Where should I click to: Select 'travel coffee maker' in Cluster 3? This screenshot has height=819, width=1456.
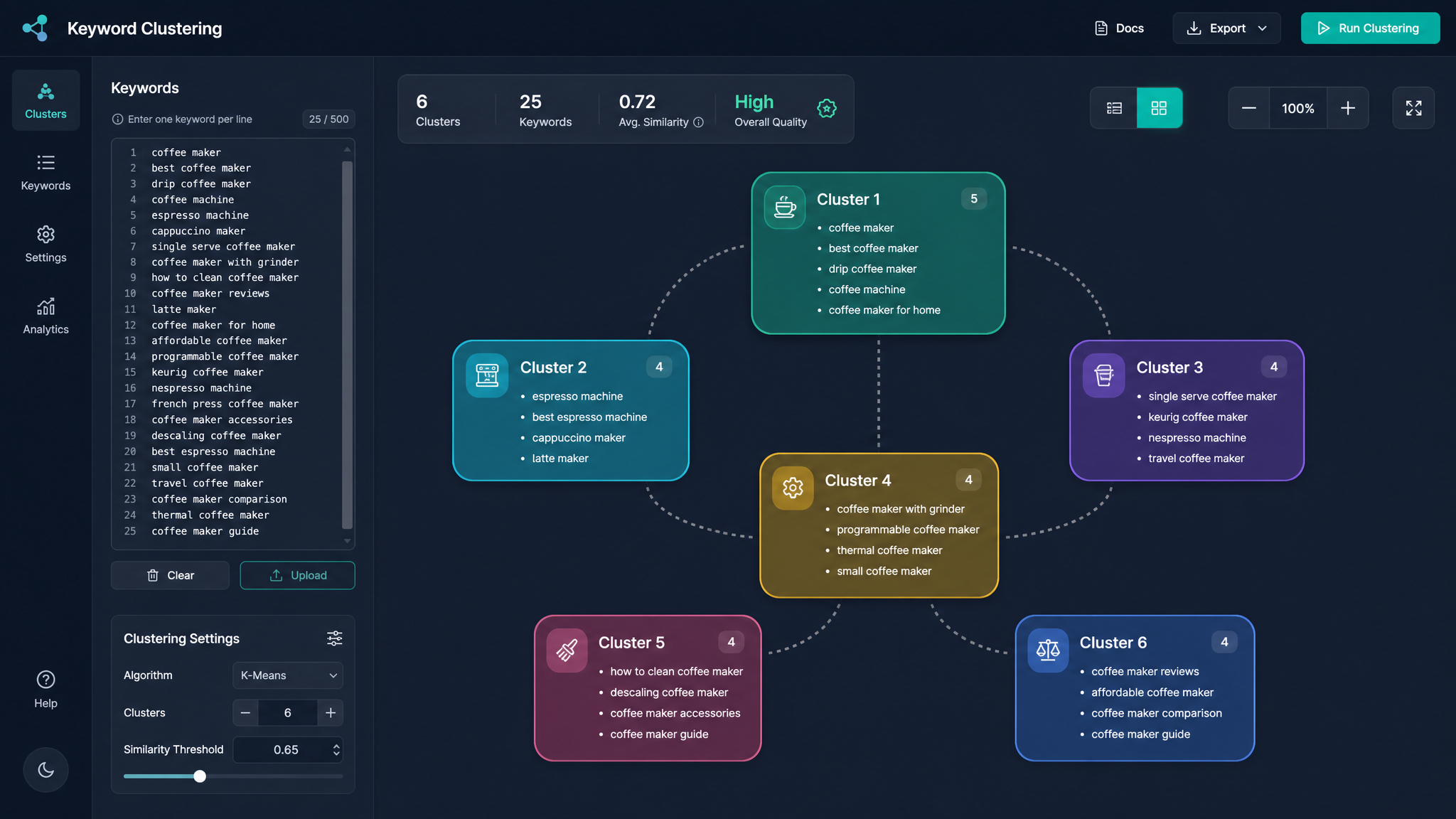coord(1196,459)
